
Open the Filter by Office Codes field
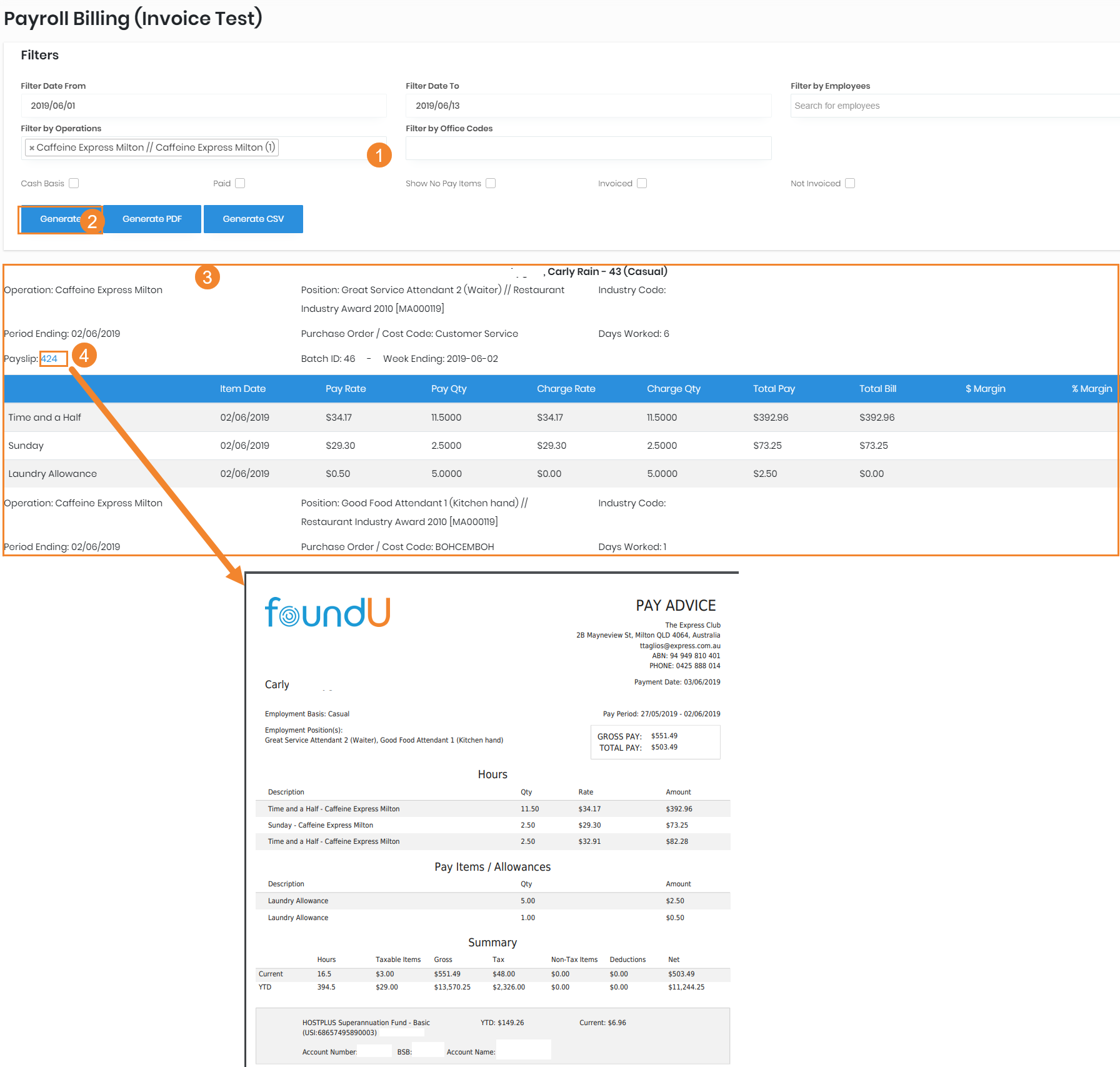pos(588,148)
